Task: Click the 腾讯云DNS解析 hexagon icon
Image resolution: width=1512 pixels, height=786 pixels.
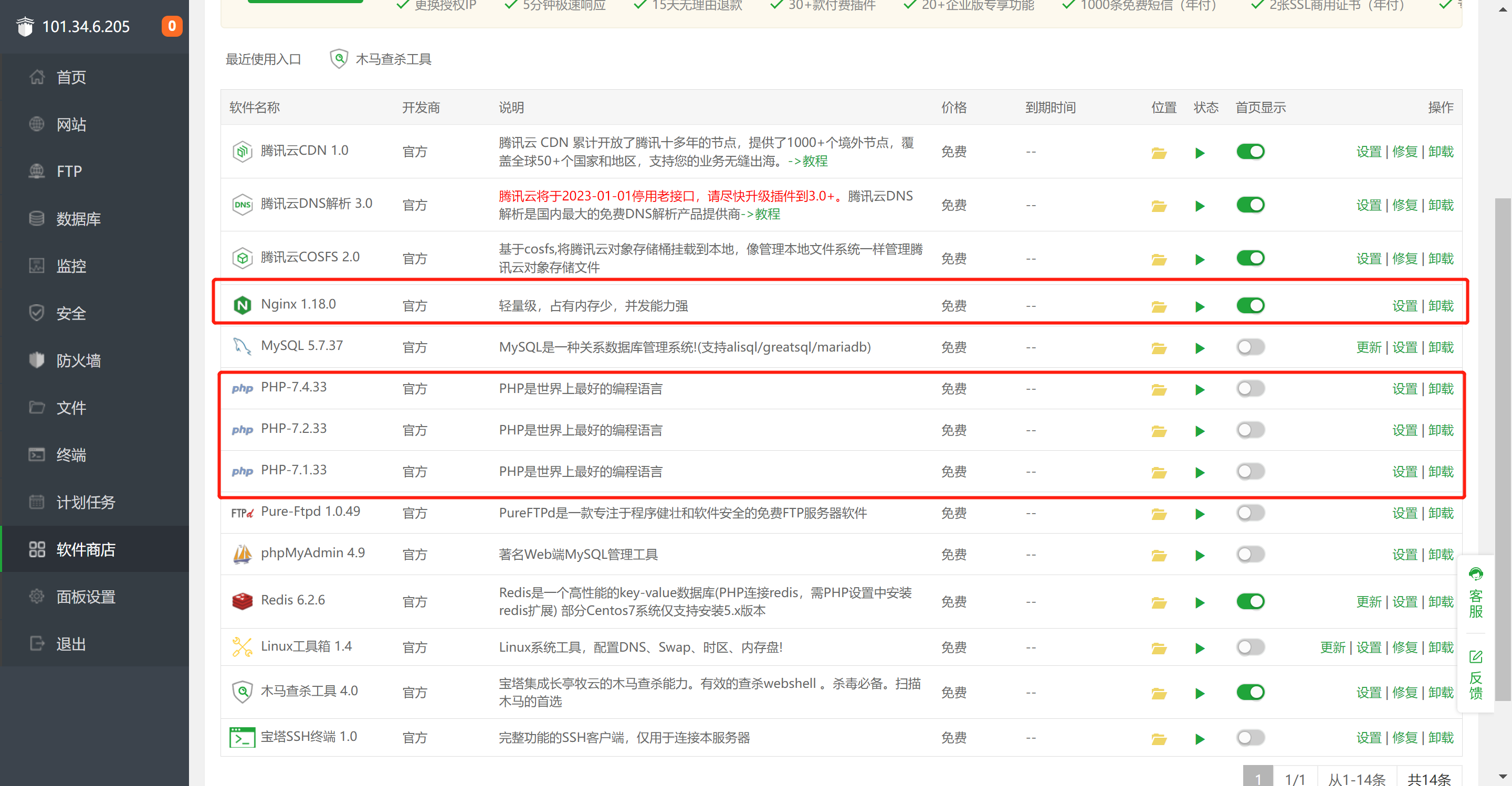Action: [242, 205]
